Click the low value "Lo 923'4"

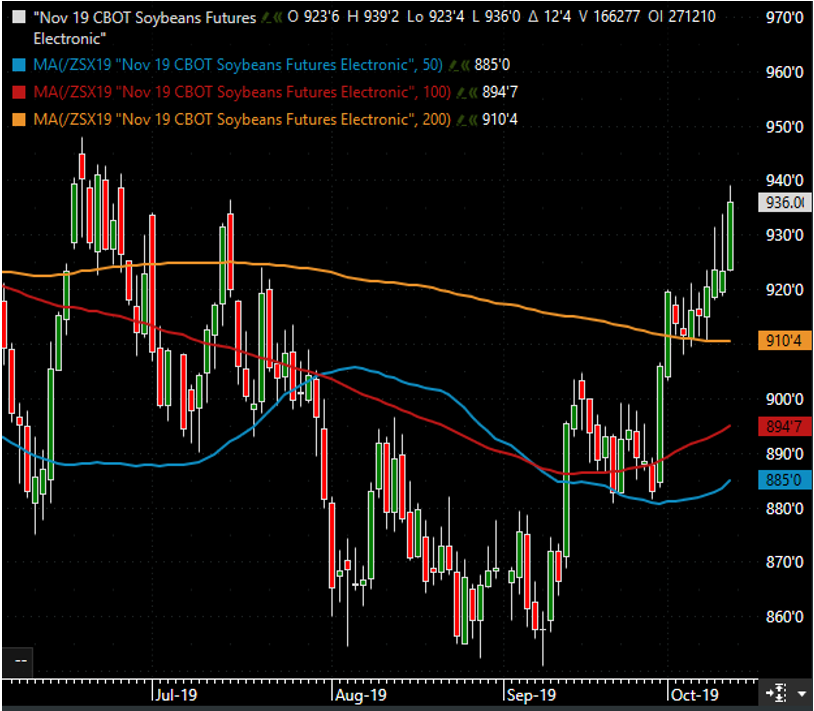(435, 17)
